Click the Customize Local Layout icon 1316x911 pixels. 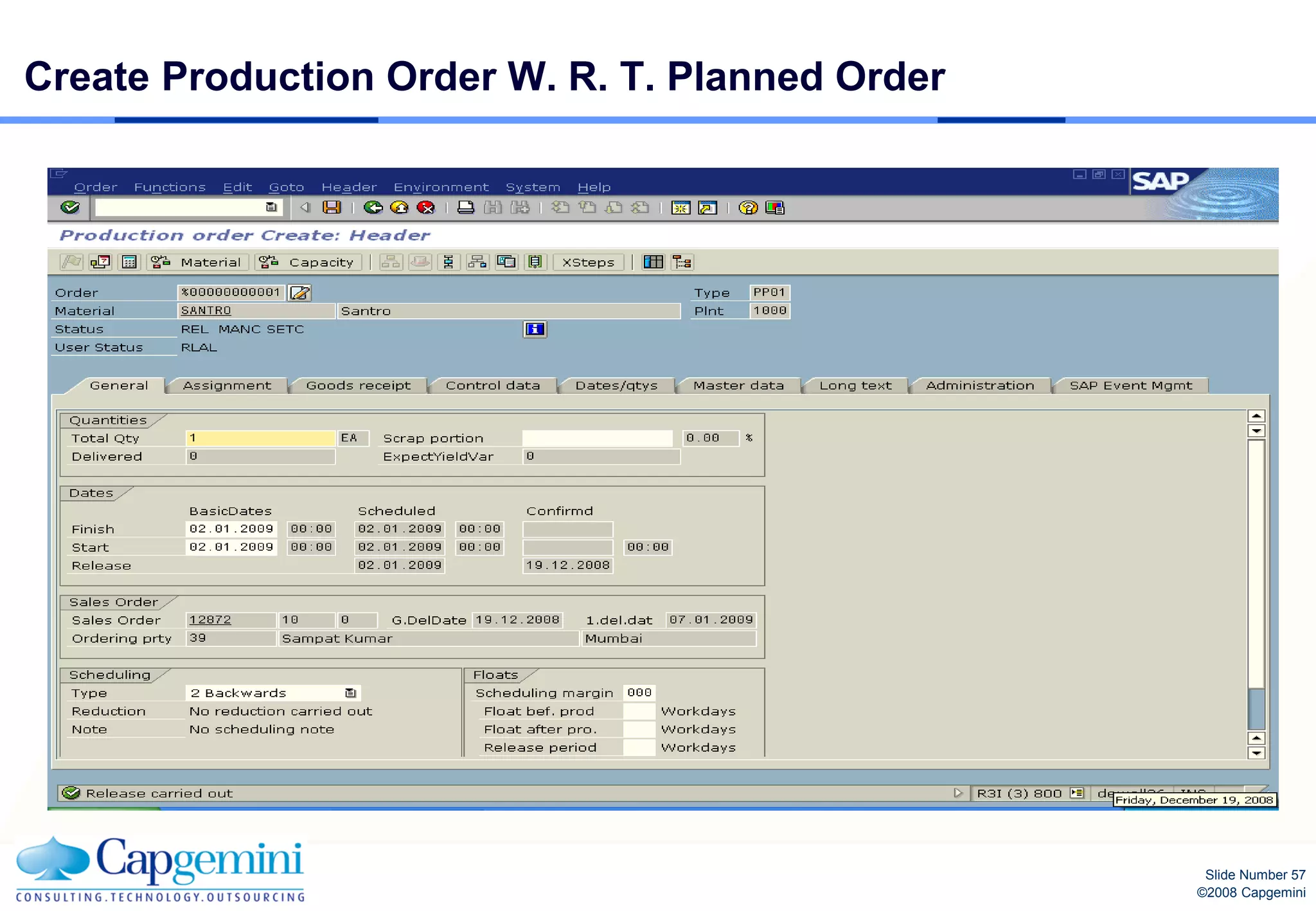point(775,208)
